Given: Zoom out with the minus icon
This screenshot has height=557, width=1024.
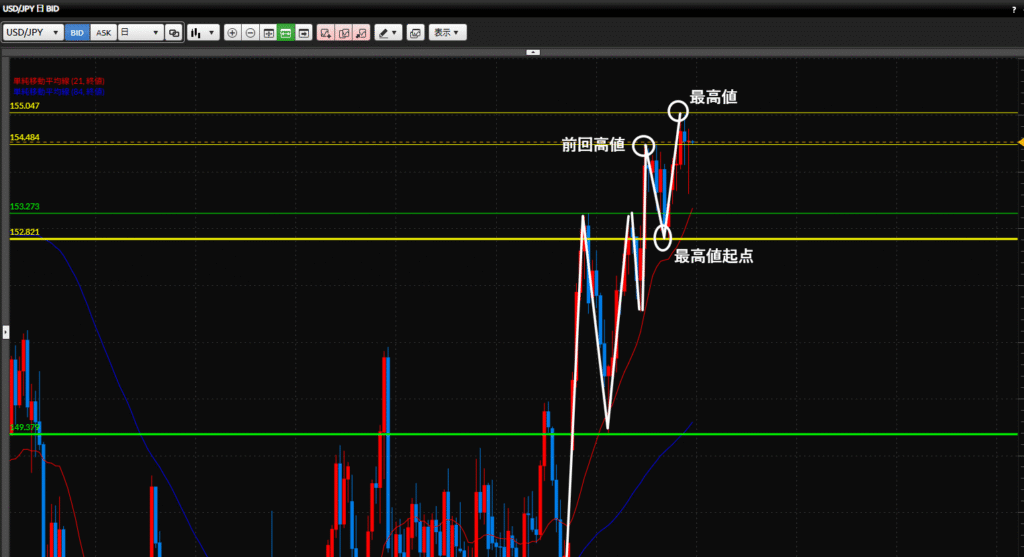Looking at the screenshot, I should (x=250, y=32).
